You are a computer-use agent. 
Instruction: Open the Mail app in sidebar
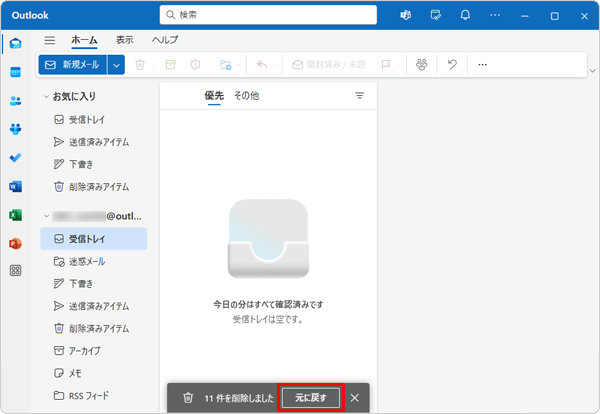15,44
